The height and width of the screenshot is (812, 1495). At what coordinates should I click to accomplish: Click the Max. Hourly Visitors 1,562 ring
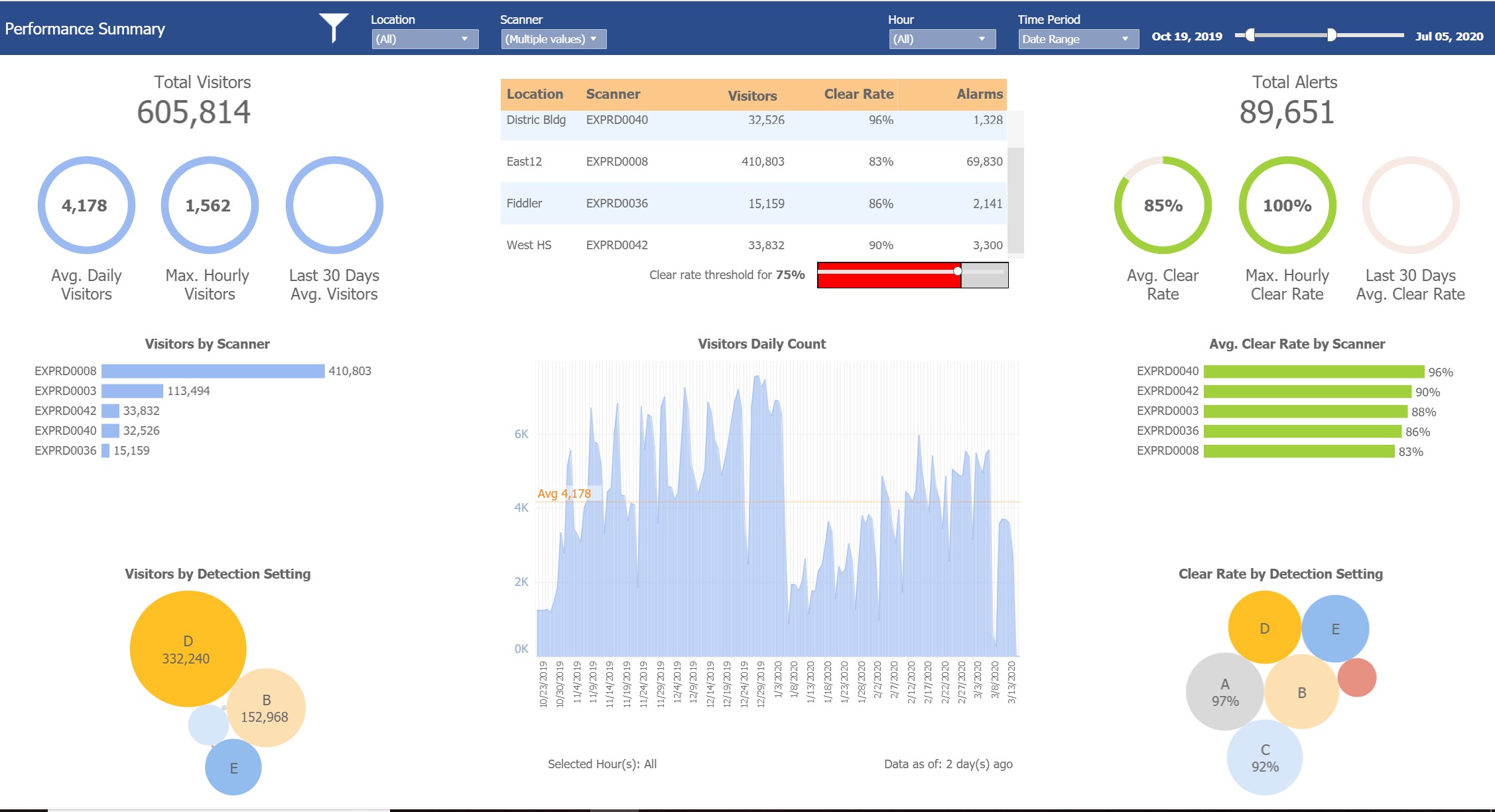pyautogui.click(x=210, y=205)
